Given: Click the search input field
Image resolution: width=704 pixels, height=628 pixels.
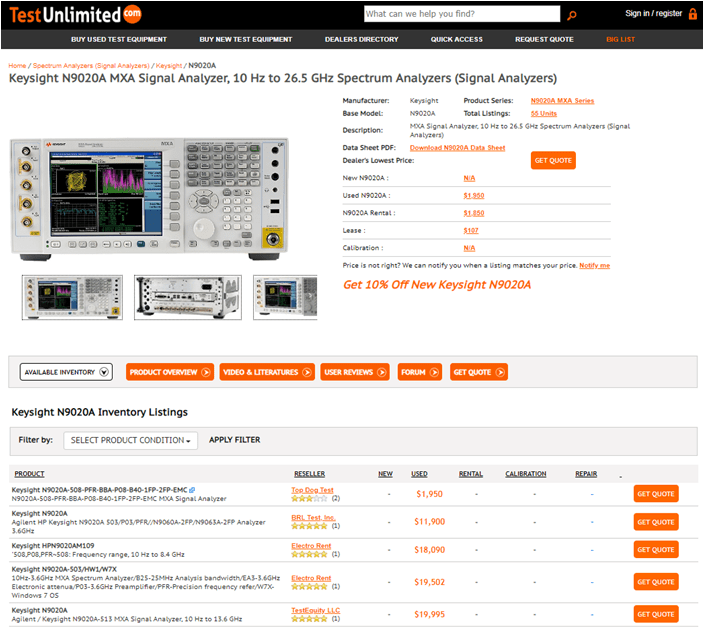Looking at the screenshot, I should (x=462, y=14).
